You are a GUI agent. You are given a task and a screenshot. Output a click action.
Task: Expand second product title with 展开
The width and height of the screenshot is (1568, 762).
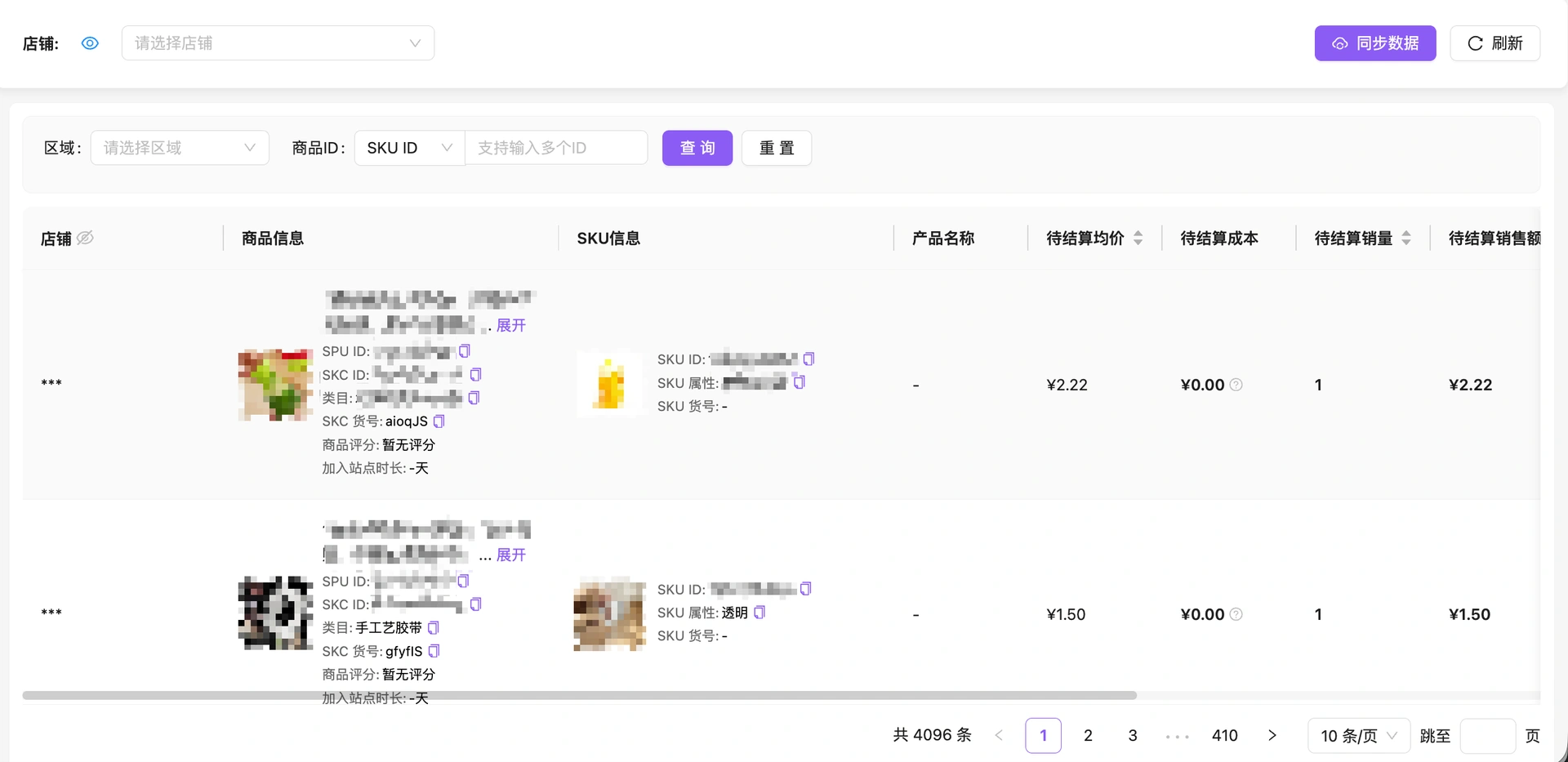pyautogui.click(x=511, y=555)
